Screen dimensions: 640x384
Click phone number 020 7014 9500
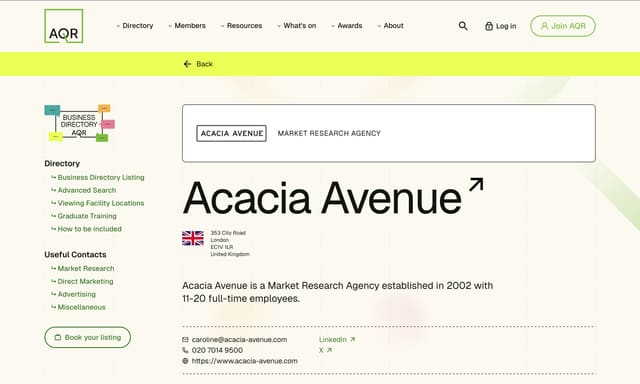click(x=217, y=350)
